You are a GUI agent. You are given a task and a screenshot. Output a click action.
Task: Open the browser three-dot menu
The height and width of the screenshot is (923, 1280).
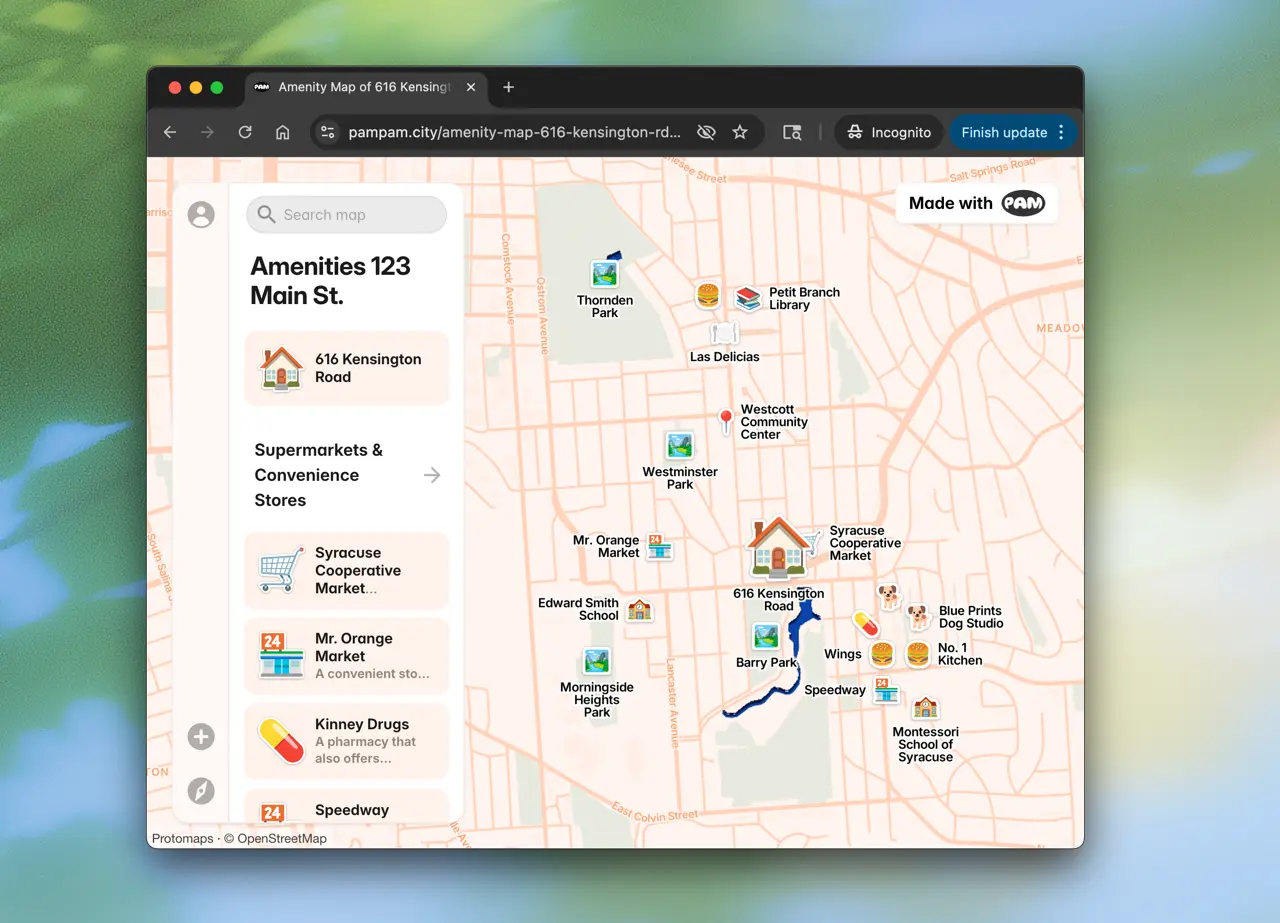[1059, 131]
